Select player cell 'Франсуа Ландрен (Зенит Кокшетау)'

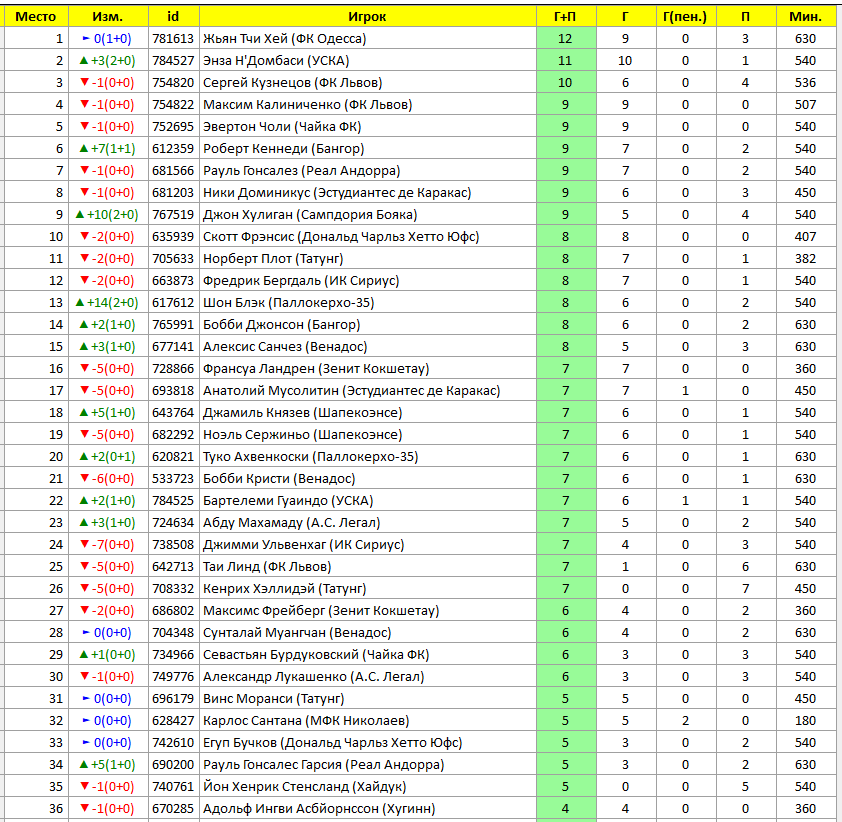pos(367,369)
